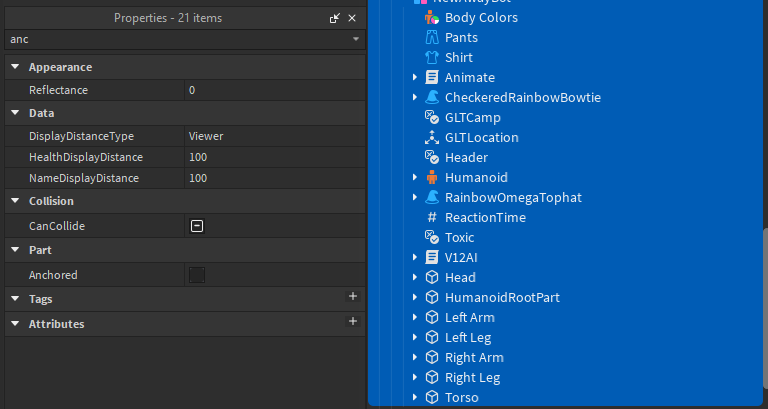
Task: Toggle the Anchored checkbox
Action: tap(197, 275)
